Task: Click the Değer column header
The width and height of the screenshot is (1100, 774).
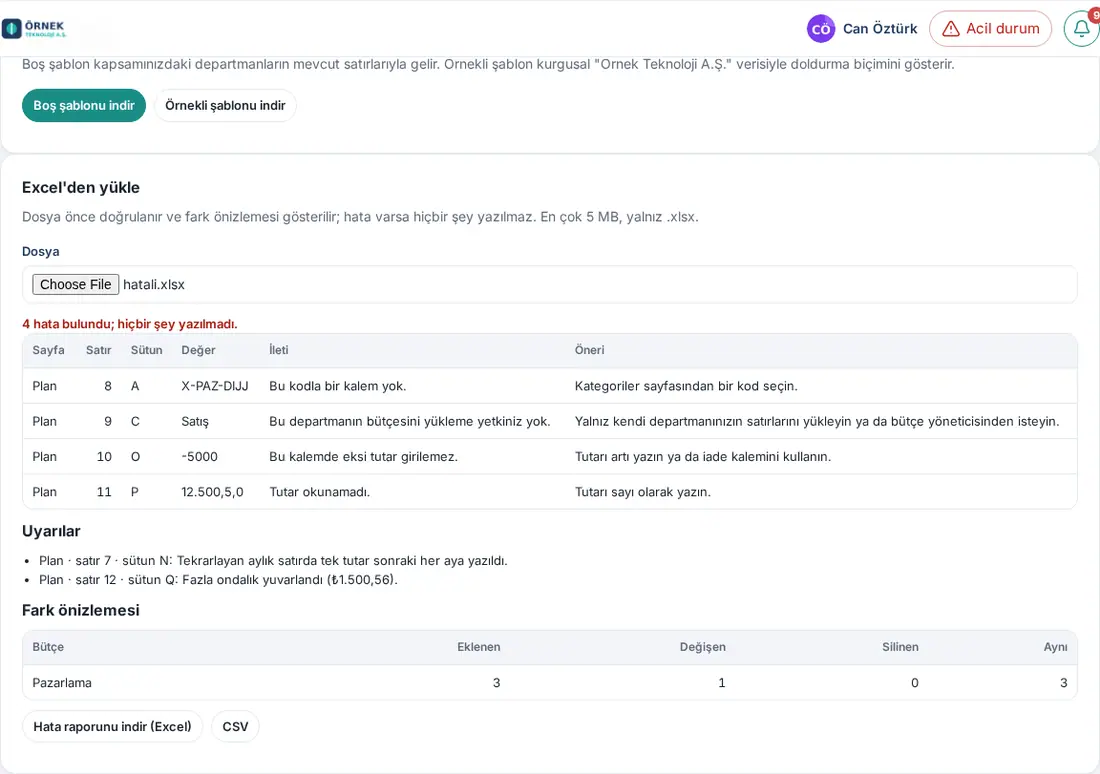Action: click(x=199, y=350)
